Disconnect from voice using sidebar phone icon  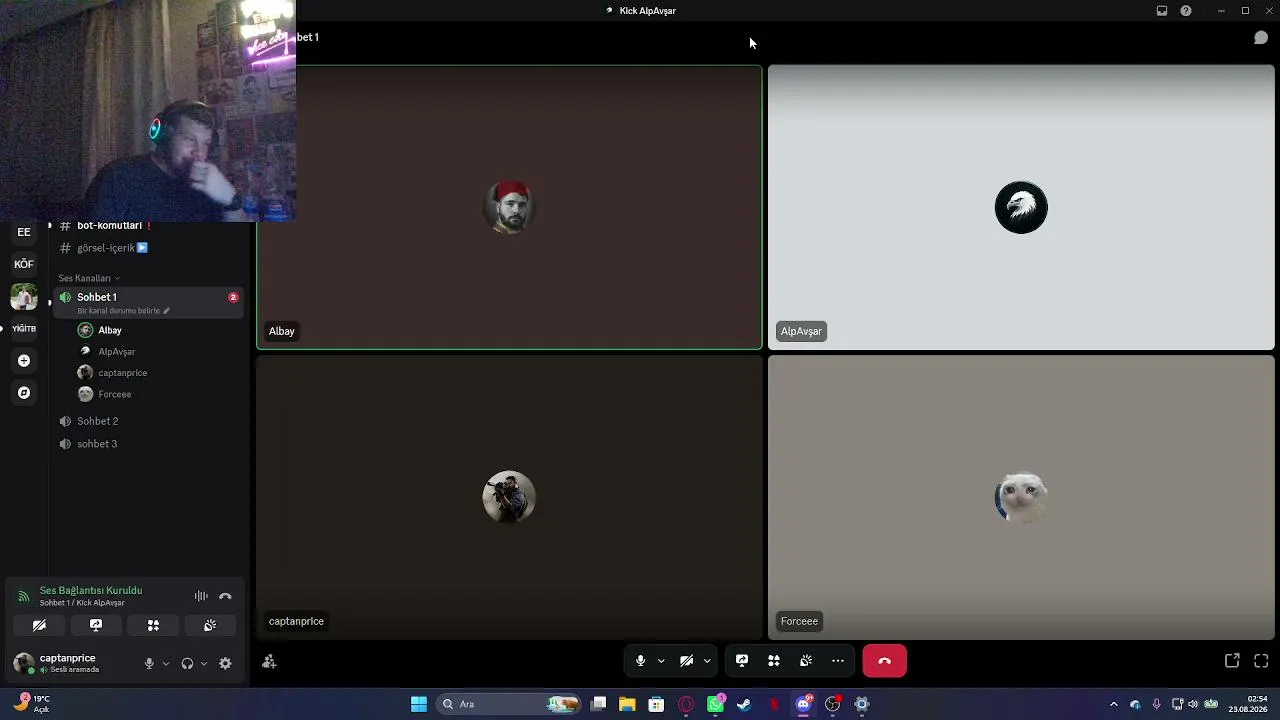coord(225,596)
